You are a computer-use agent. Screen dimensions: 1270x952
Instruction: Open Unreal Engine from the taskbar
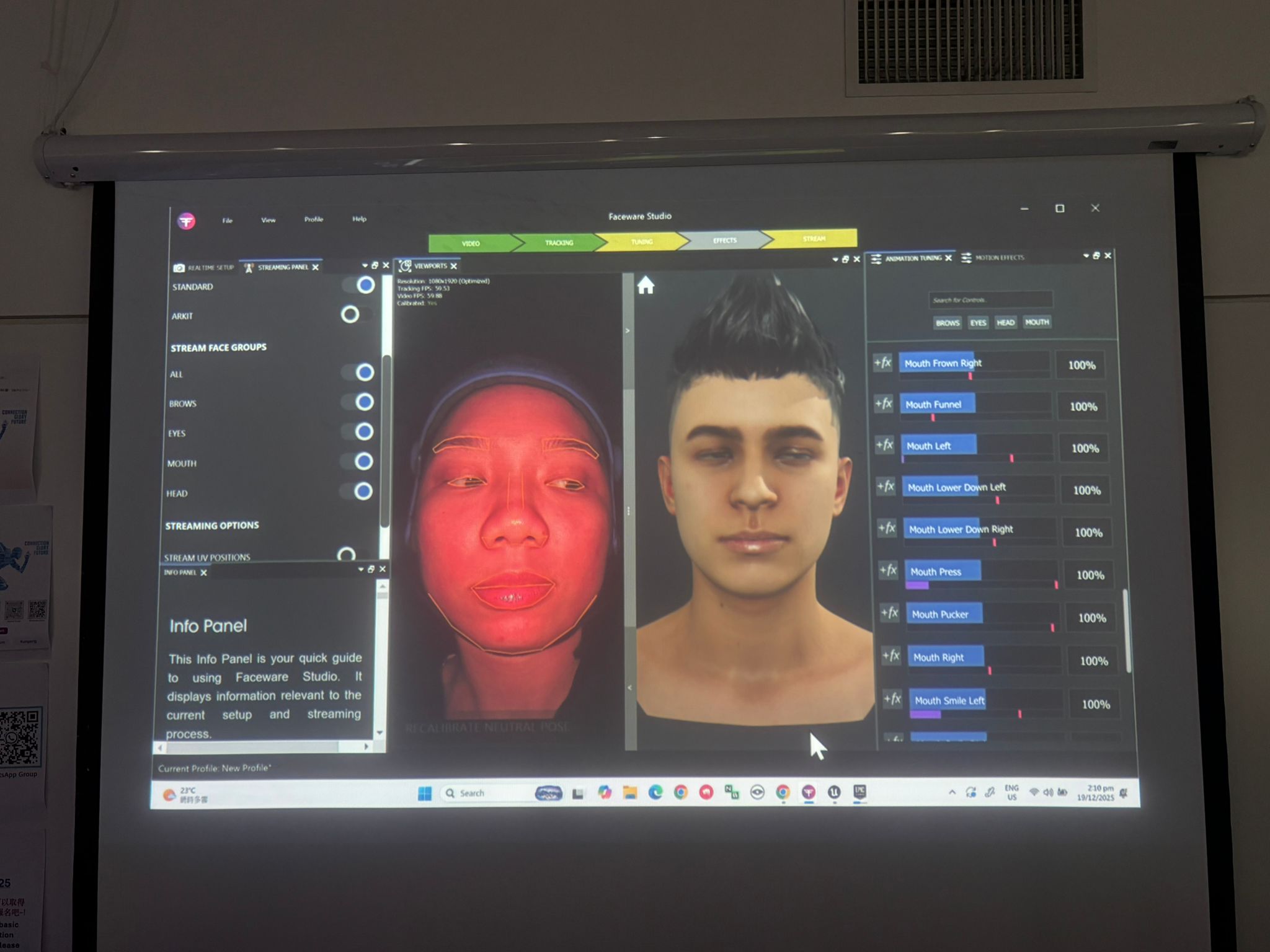pos(834,792)
